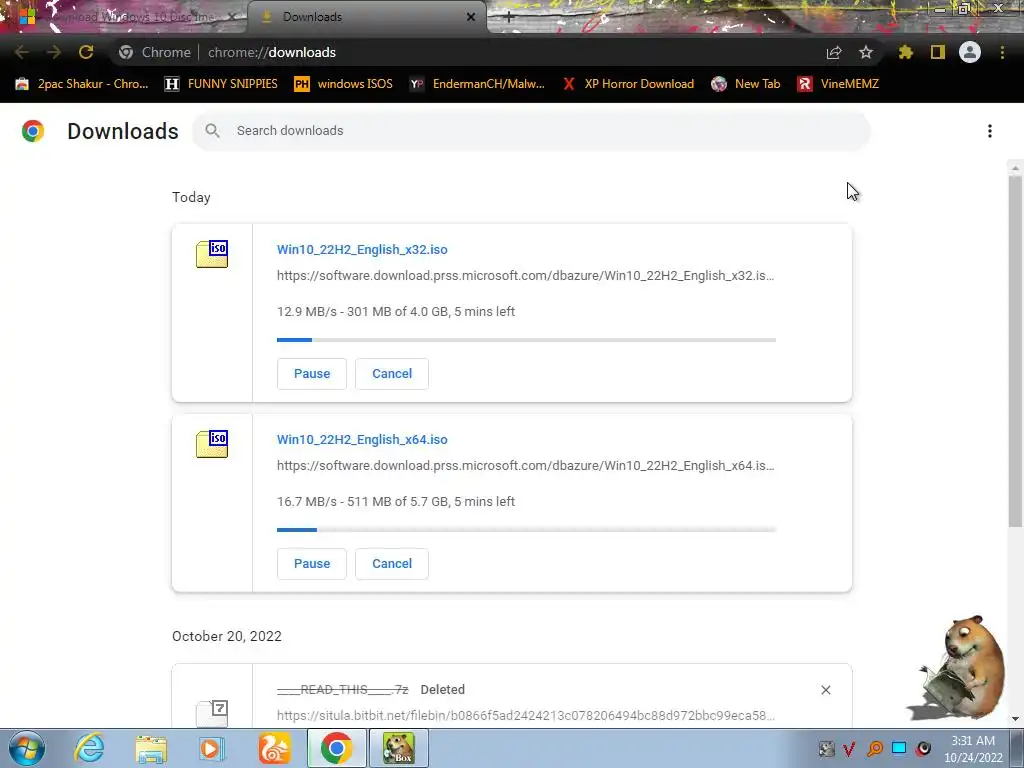This screenshot has width=1024, height=768.
Task: Click the x32 download progress bar
Action: pos(526,340)
